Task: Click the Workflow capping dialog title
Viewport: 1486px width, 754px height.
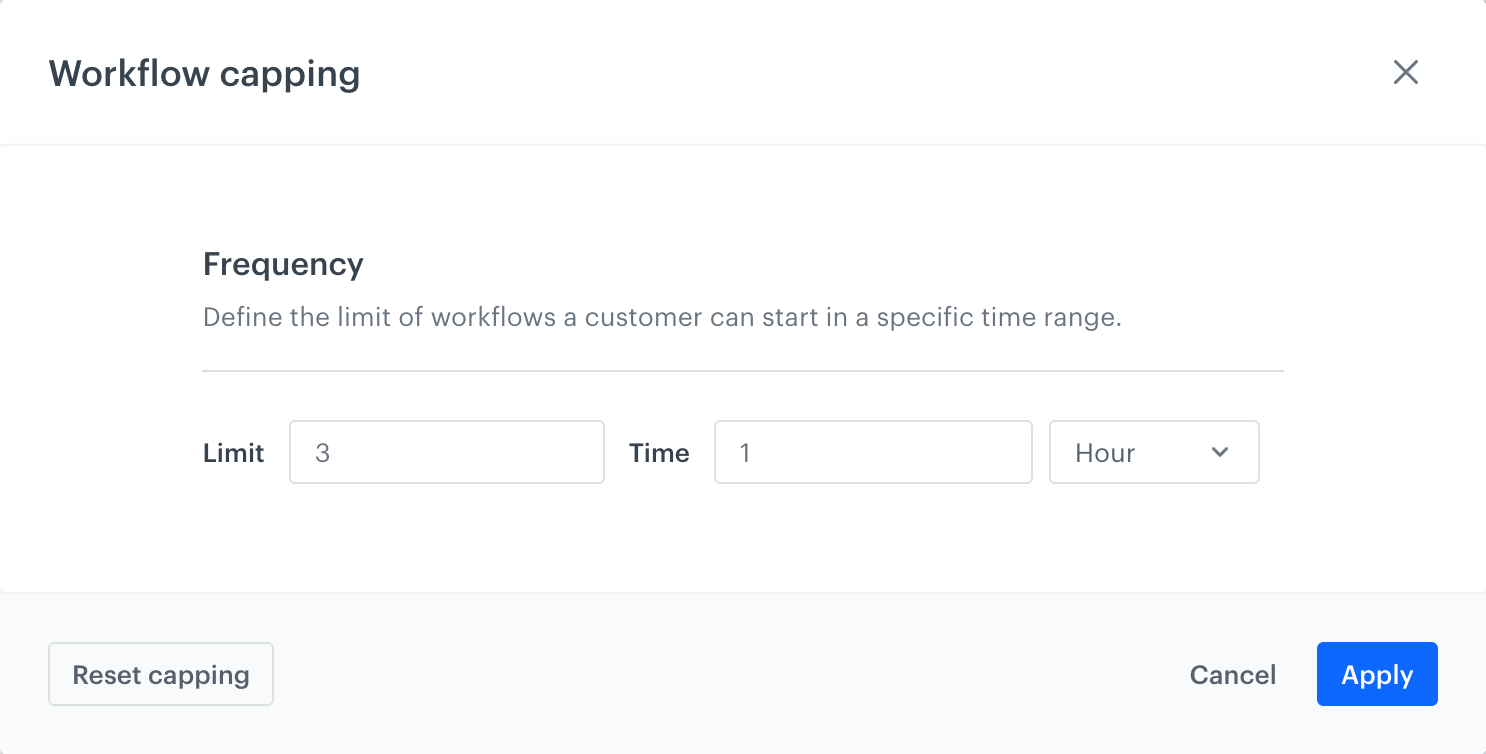Action: pos(204,72)
